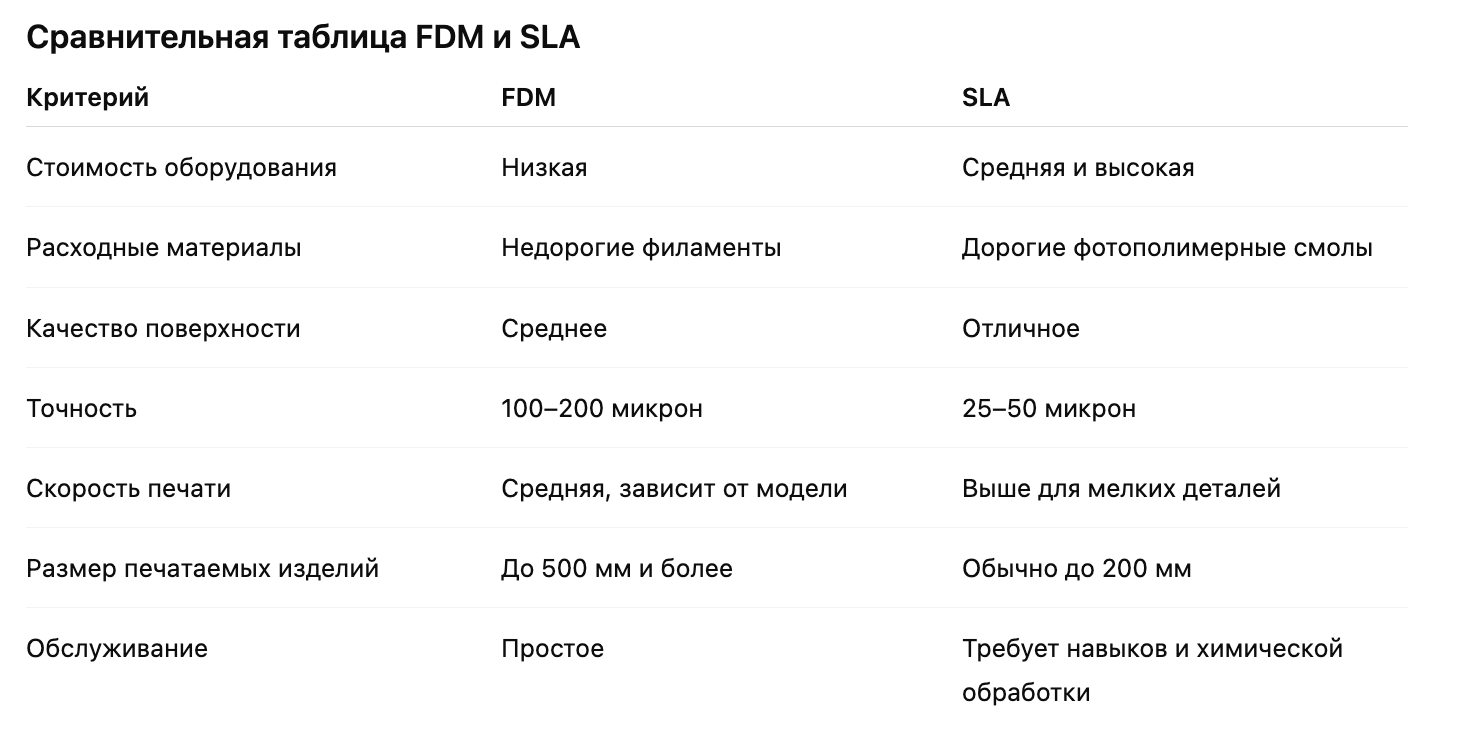Select the 'Отличное' cell
This screenshot has height=737, width=1464.
[x=1020, y=328]
